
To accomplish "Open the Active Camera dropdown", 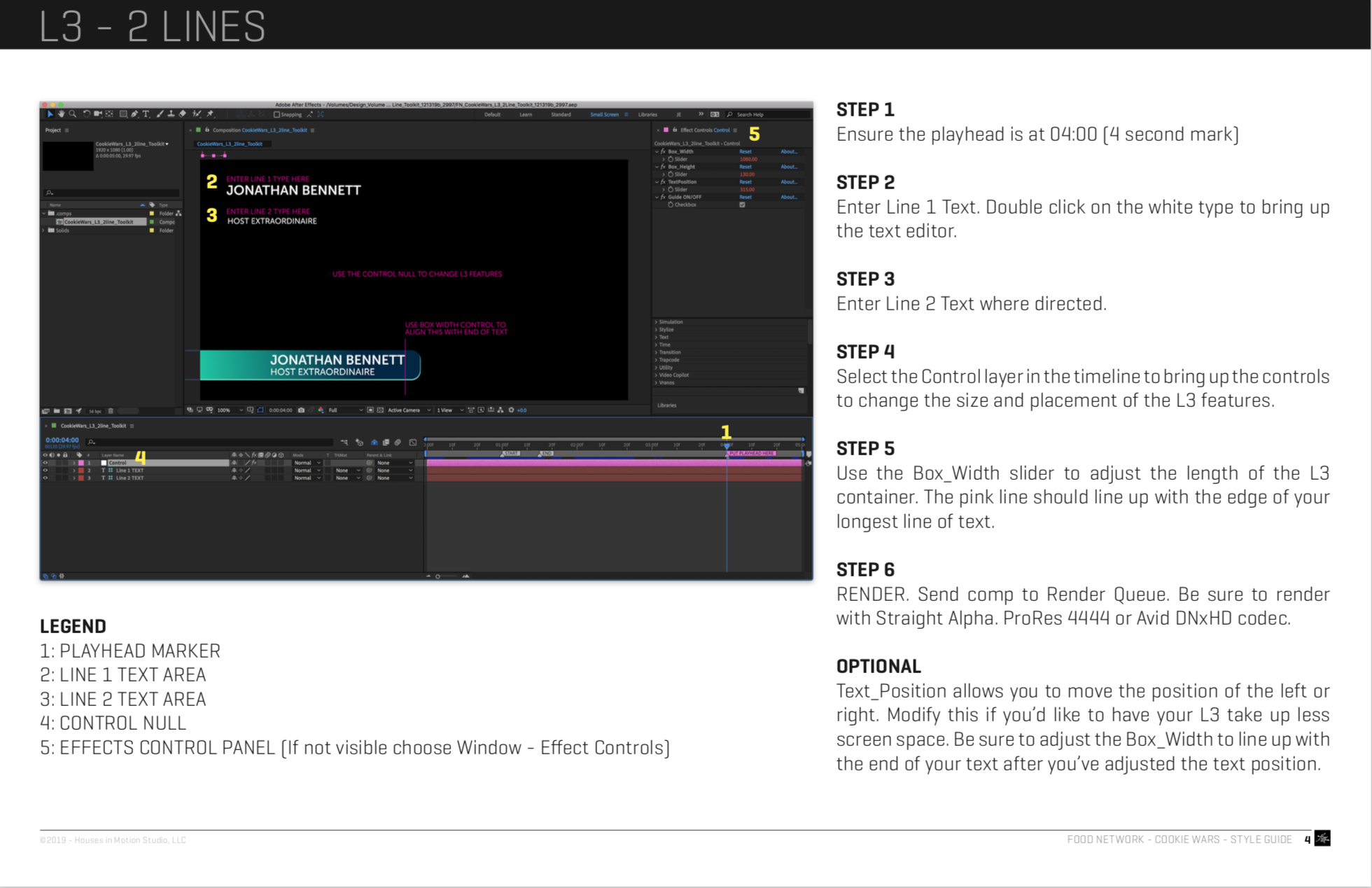I will coord(409,410).
